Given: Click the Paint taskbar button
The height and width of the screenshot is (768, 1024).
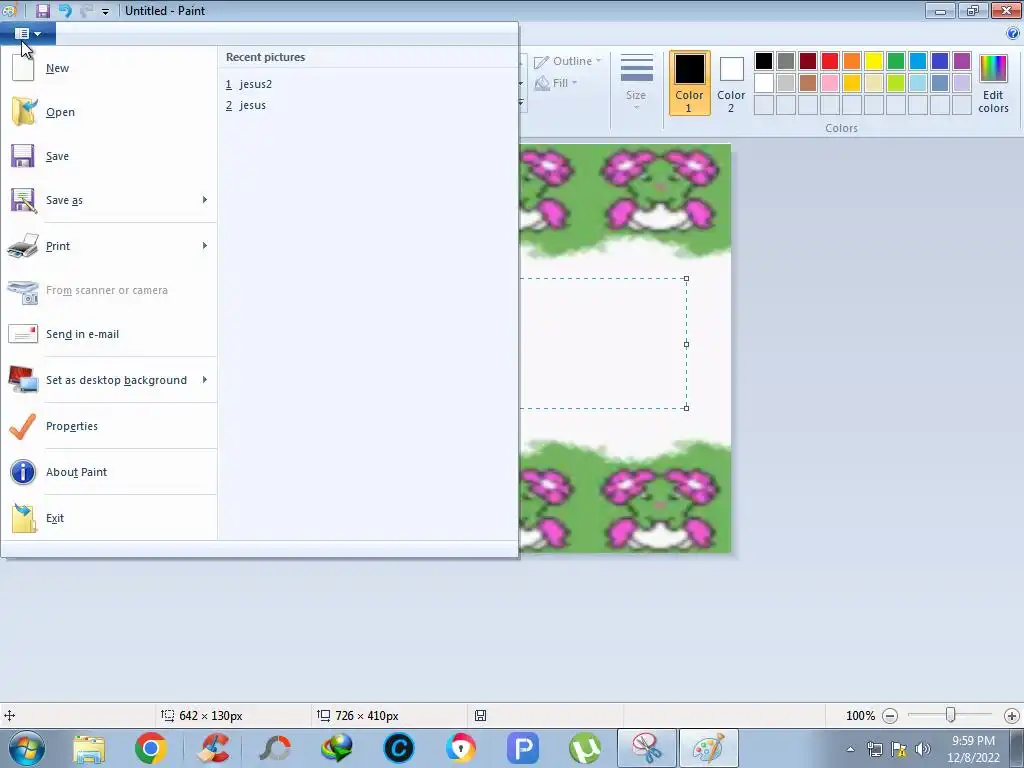Looking at the screenshot, I should click(709, 748).
